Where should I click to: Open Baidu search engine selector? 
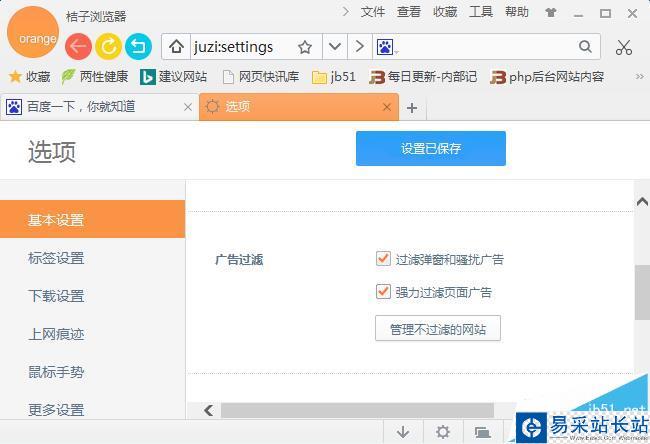387,47
